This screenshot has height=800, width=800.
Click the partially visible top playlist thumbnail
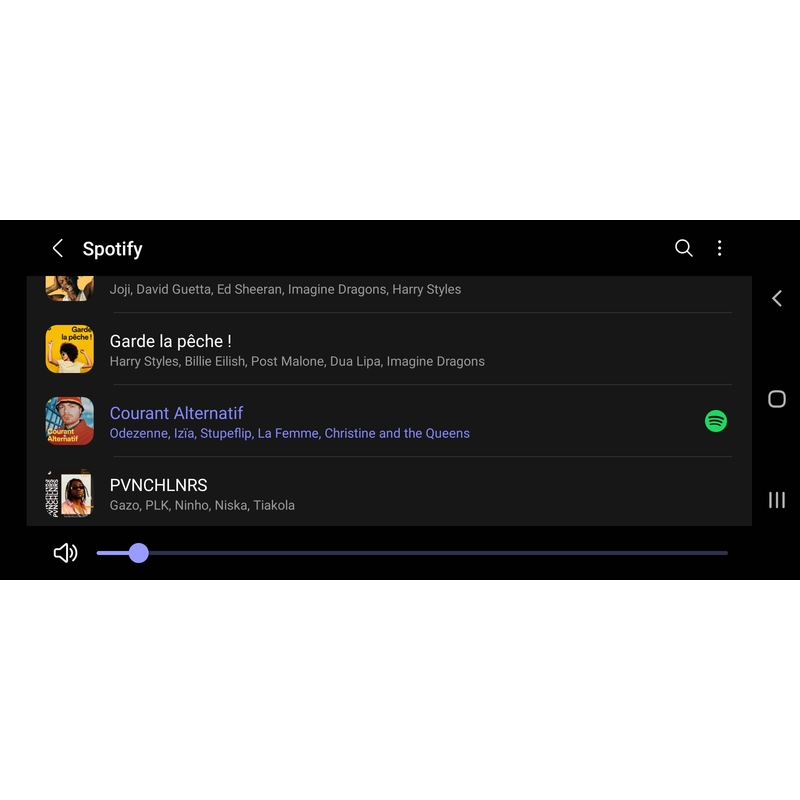pos(69,288)
